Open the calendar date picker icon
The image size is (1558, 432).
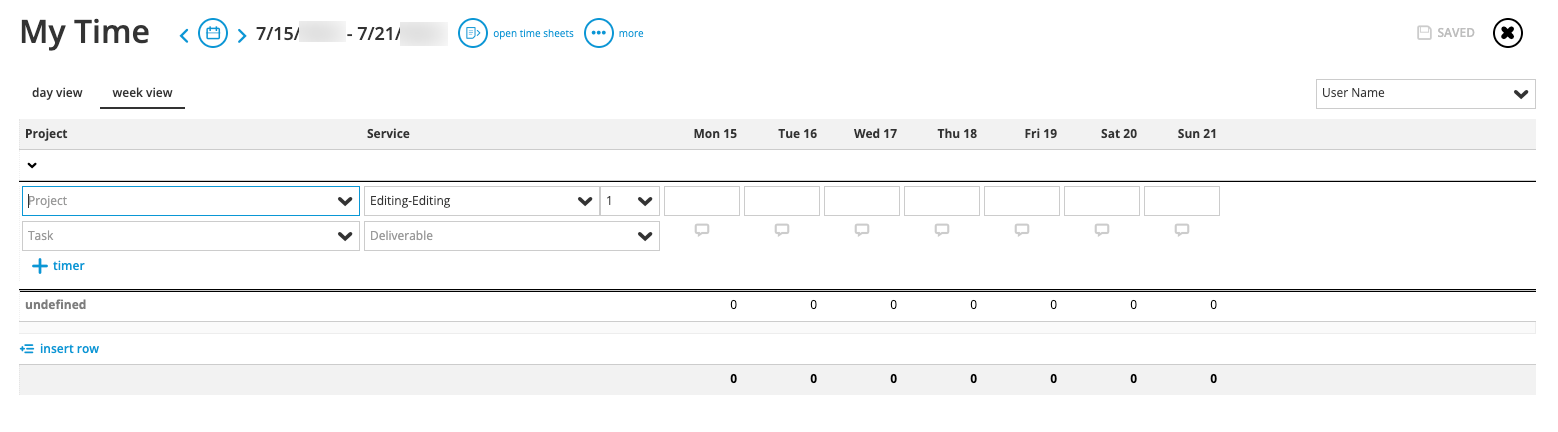213,33
